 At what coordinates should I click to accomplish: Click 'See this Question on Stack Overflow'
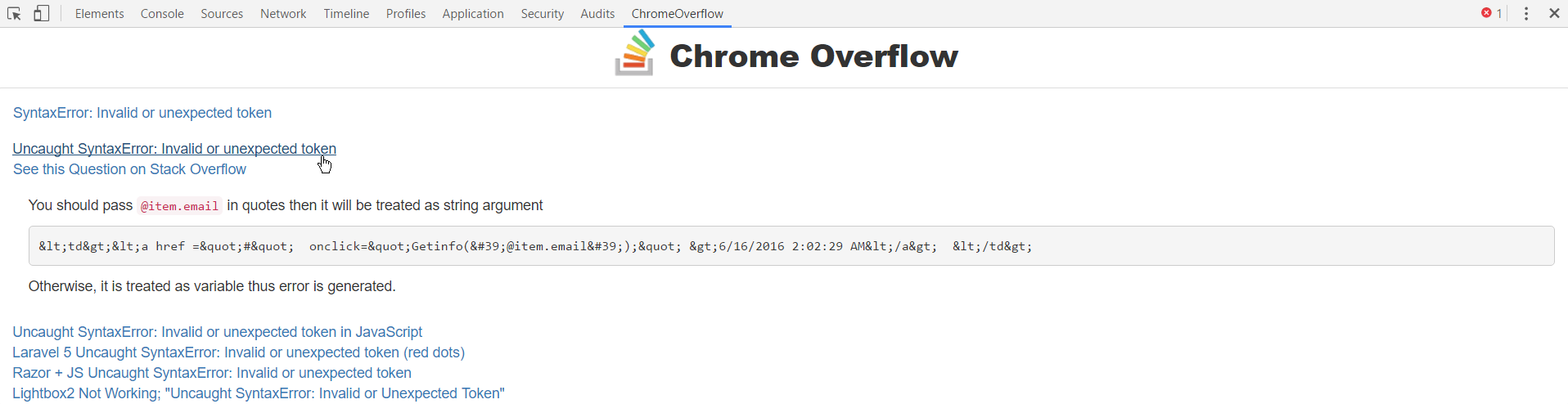pos(129,169)
